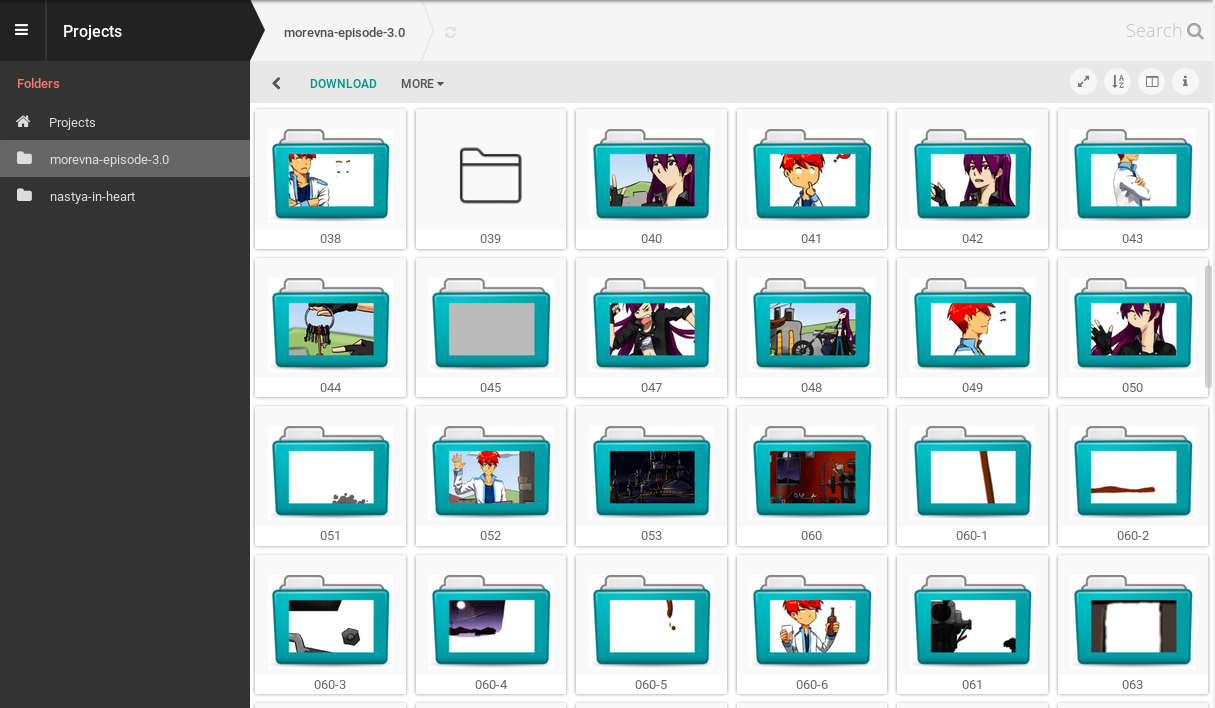1215x708 pixels.
Task: Open folder 047
Action: coord(651,328)
